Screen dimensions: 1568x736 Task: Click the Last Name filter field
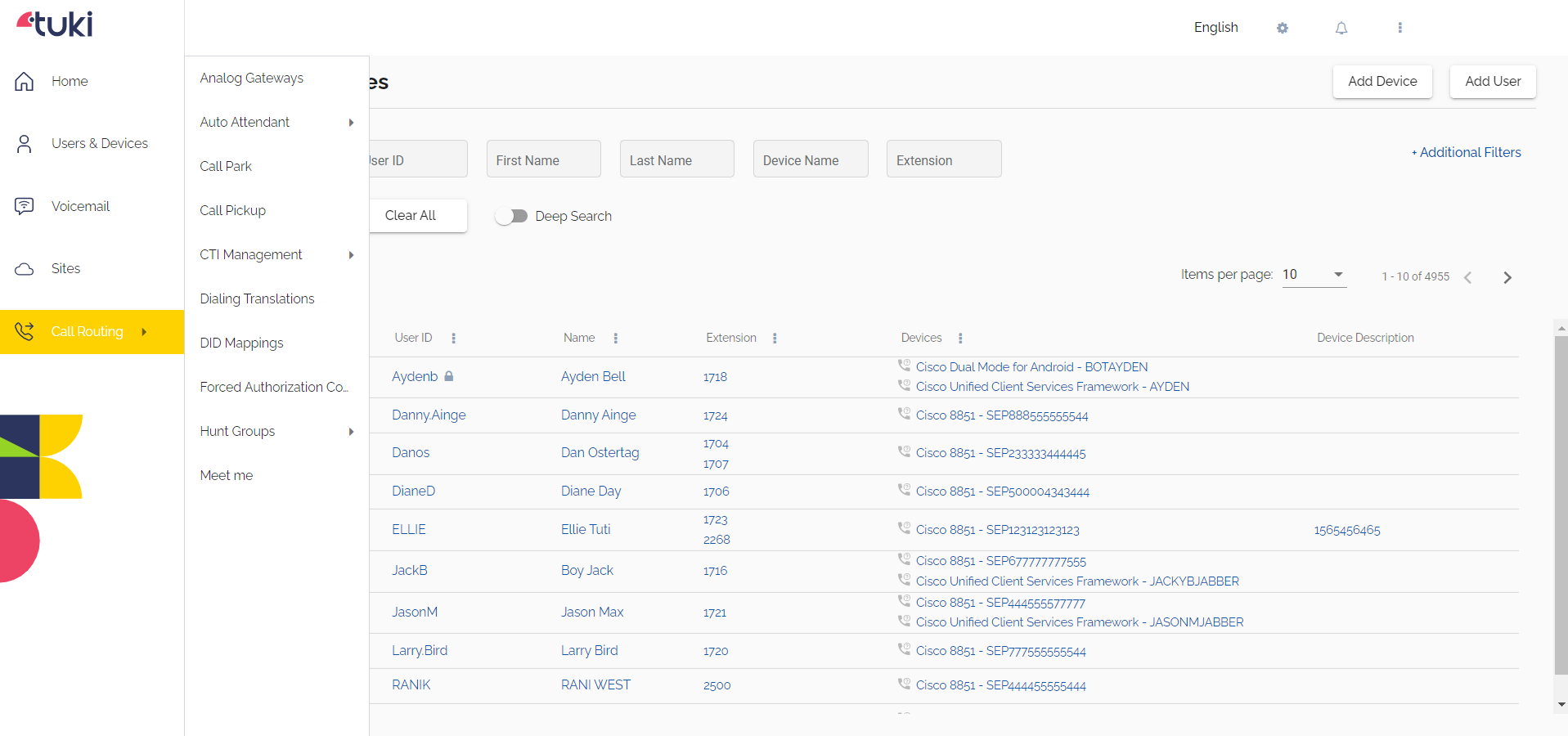(676, 159)
